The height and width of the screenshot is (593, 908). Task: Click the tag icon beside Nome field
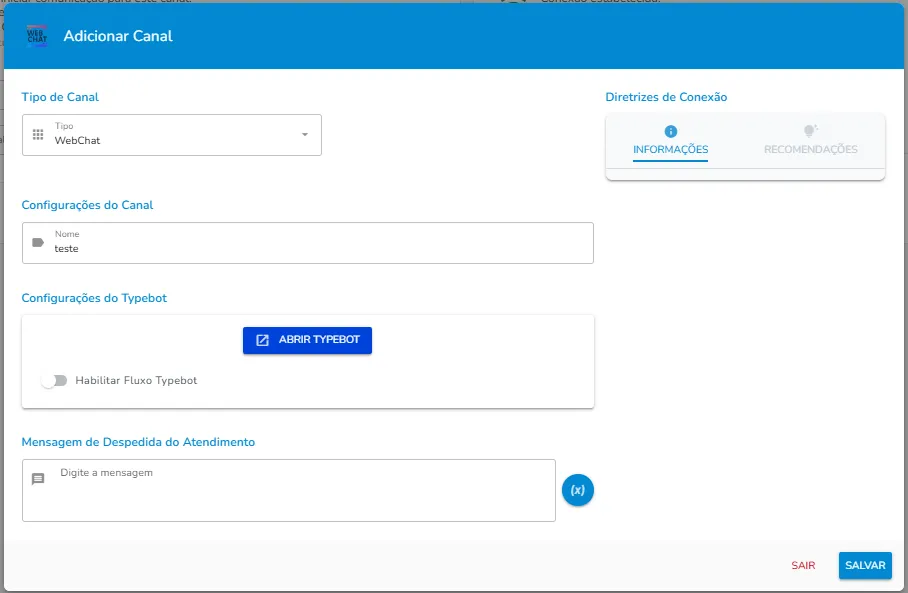coord(38,243)
